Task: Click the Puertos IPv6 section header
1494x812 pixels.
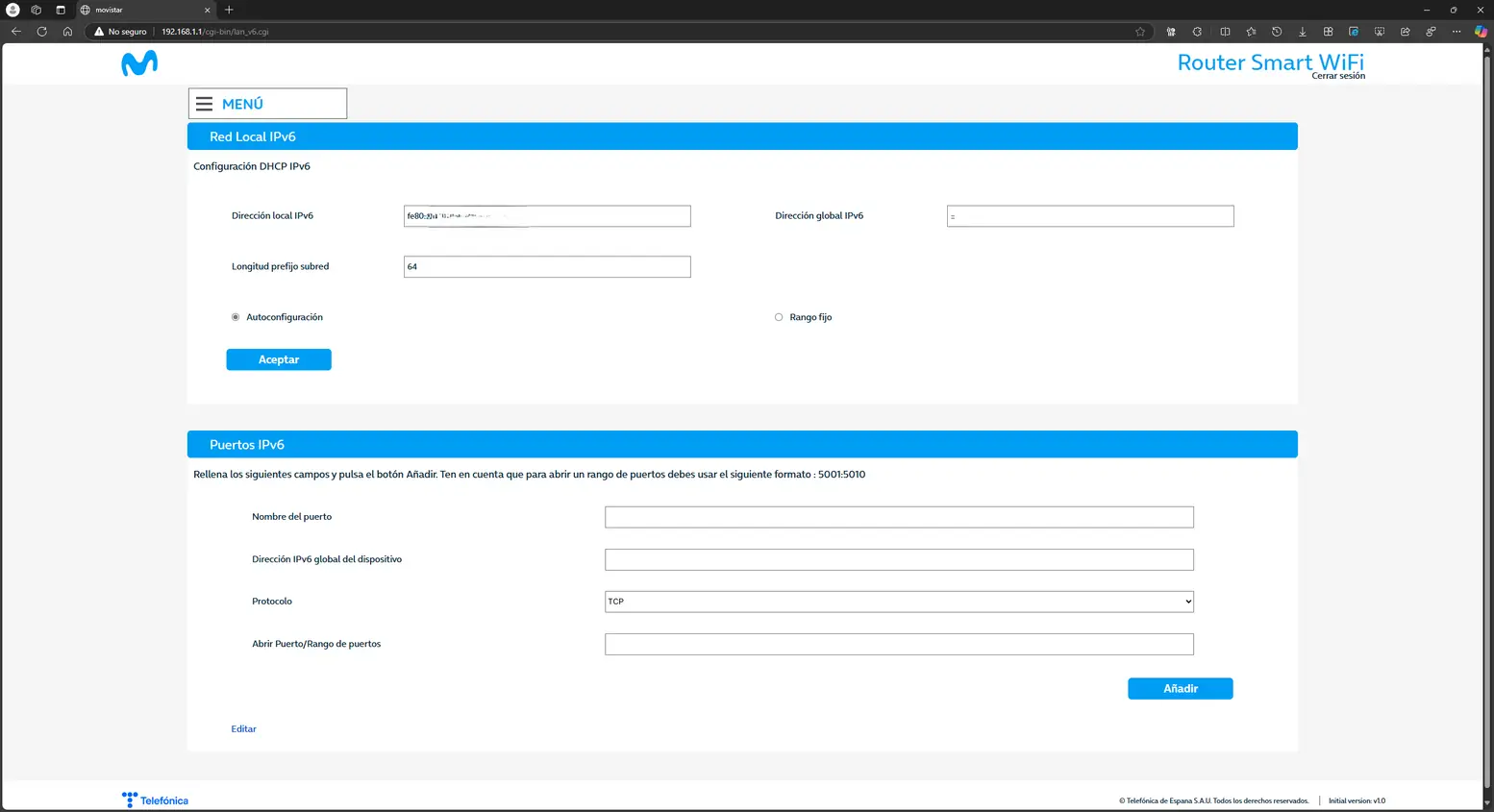Action: click(x=742, y=445)
